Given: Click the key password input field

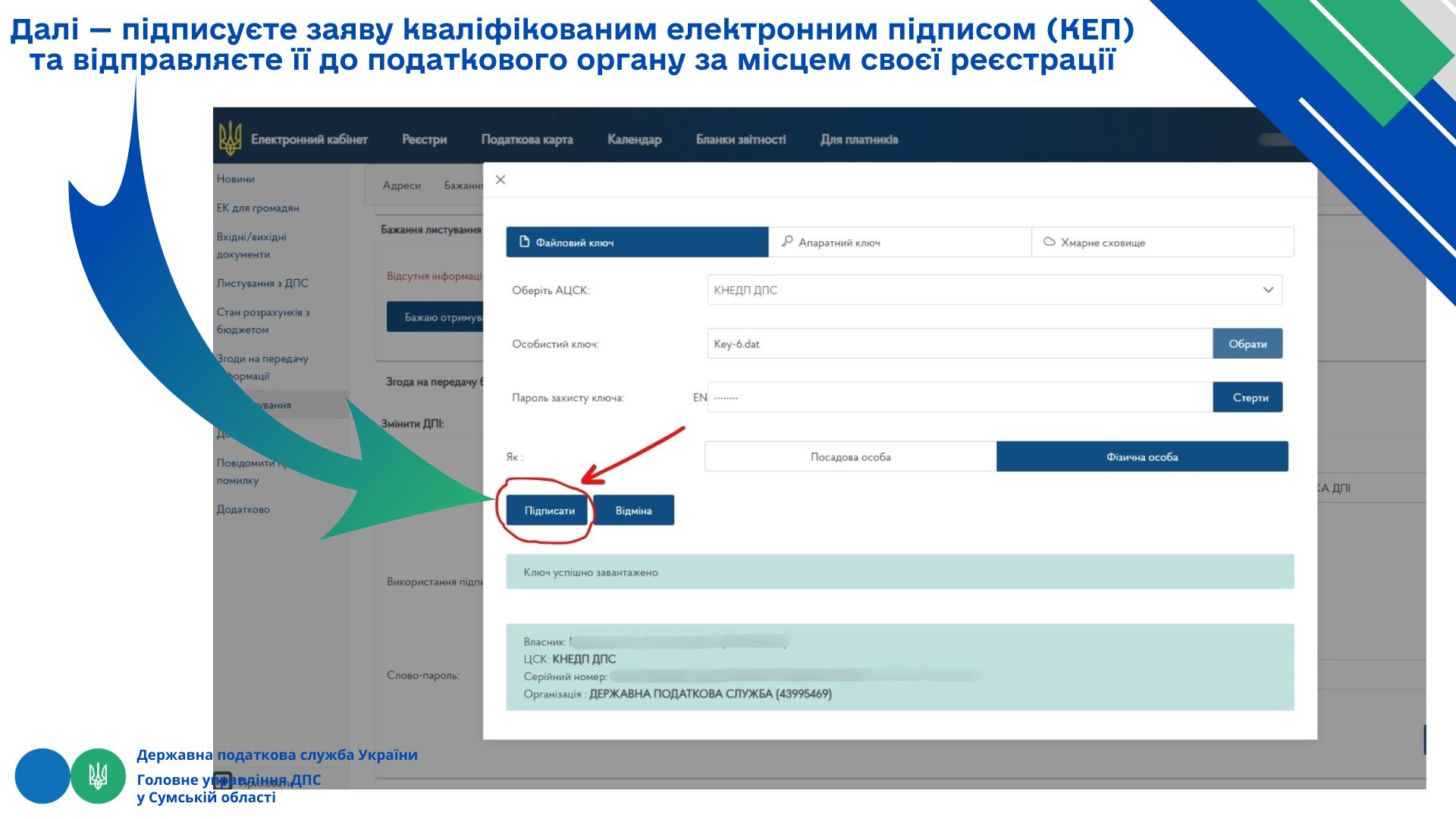Looking at the screenshot, I should (959, 397).
